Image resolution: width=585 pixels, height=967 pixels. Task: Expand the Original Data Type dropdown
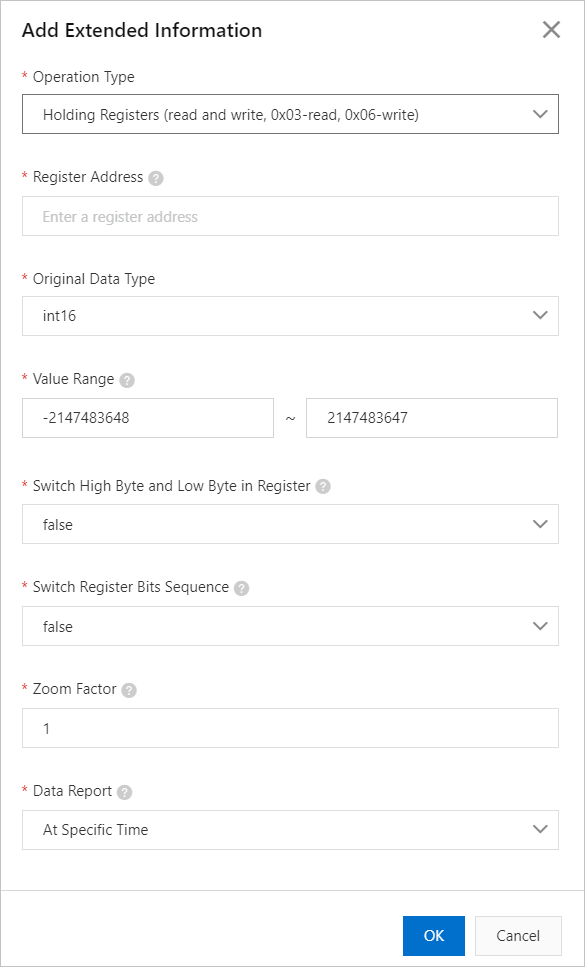pyautogui.click(x=290, y=315)
